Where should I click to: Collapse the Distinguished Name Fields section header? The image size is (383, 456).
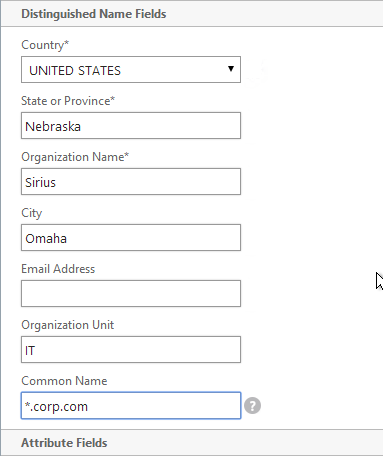click(x=94, y=14)
